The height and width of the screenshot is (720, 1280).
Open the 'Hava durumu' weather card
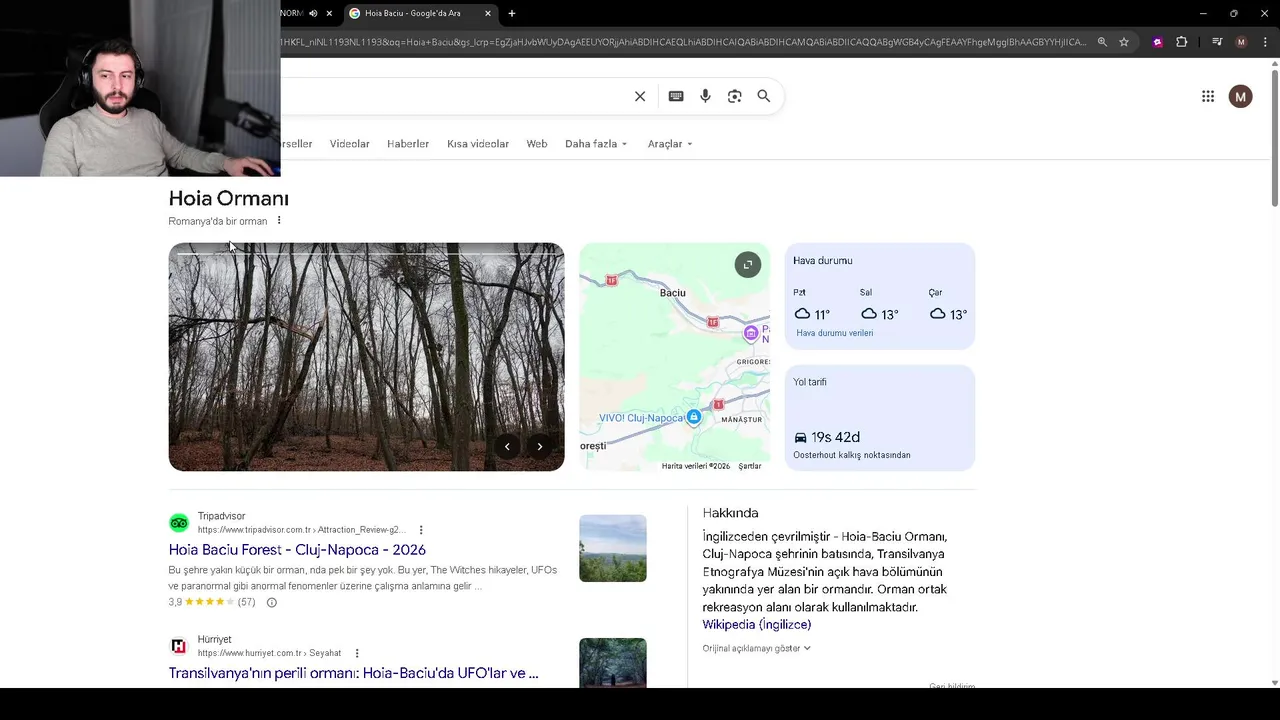pos(880,296)
